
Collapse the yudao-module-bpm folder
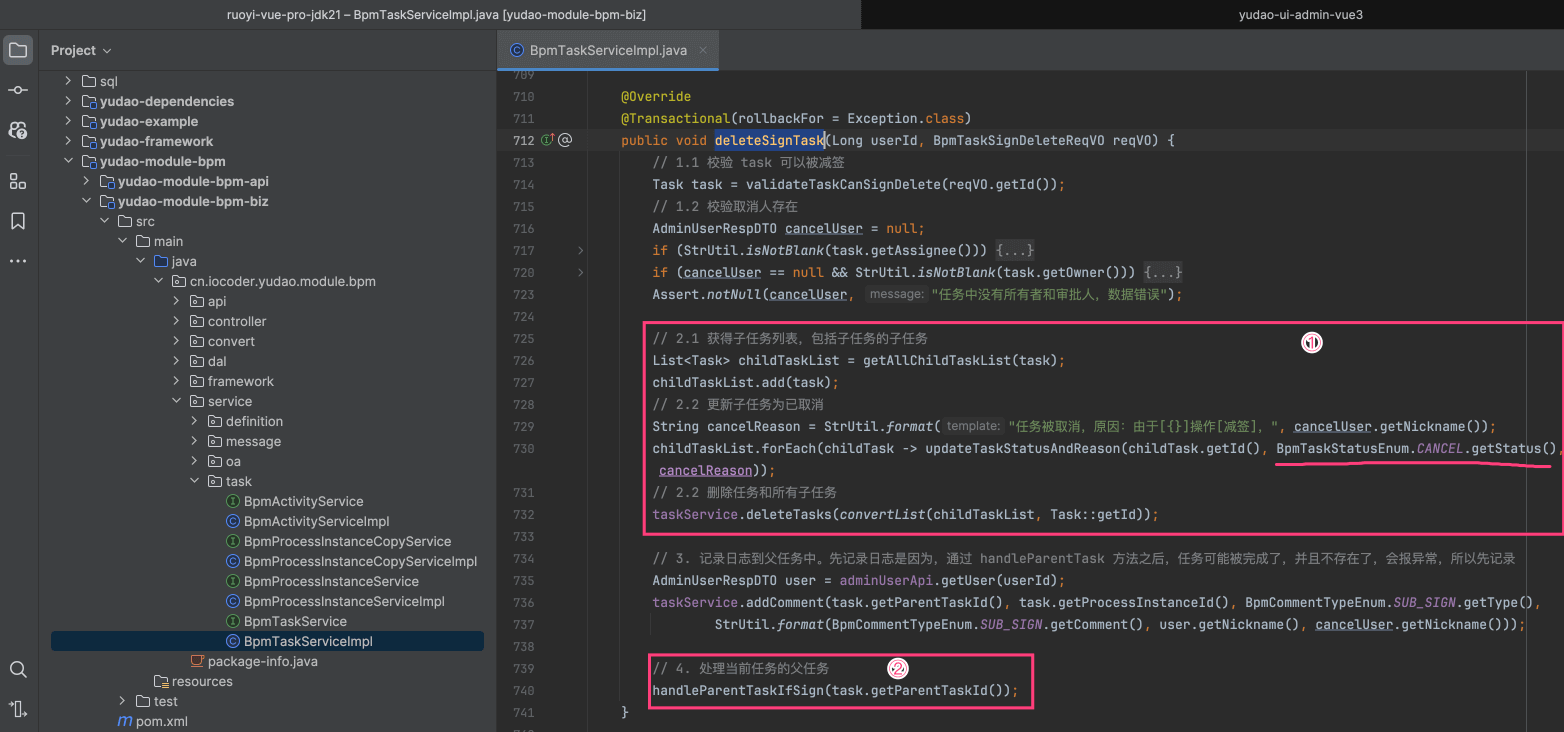(x=68, y=161)
